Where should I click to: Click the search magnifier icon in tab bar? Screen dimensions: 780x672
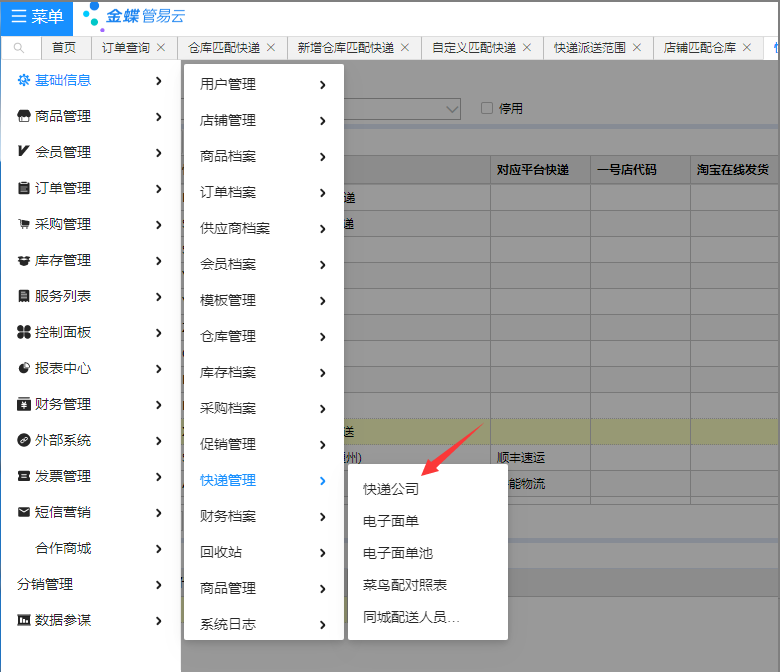click(19, 48)
